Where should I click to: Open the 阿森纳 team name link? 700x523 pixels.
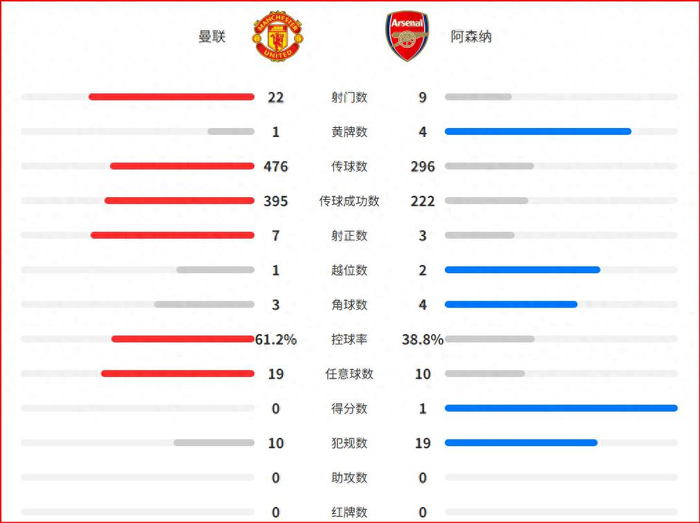point(471,37)
